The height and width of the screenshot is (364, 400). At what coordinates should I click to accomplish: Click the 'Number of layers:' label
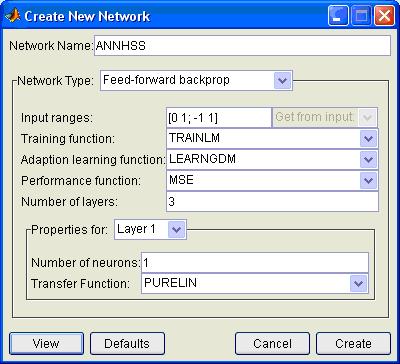[69, 202]
